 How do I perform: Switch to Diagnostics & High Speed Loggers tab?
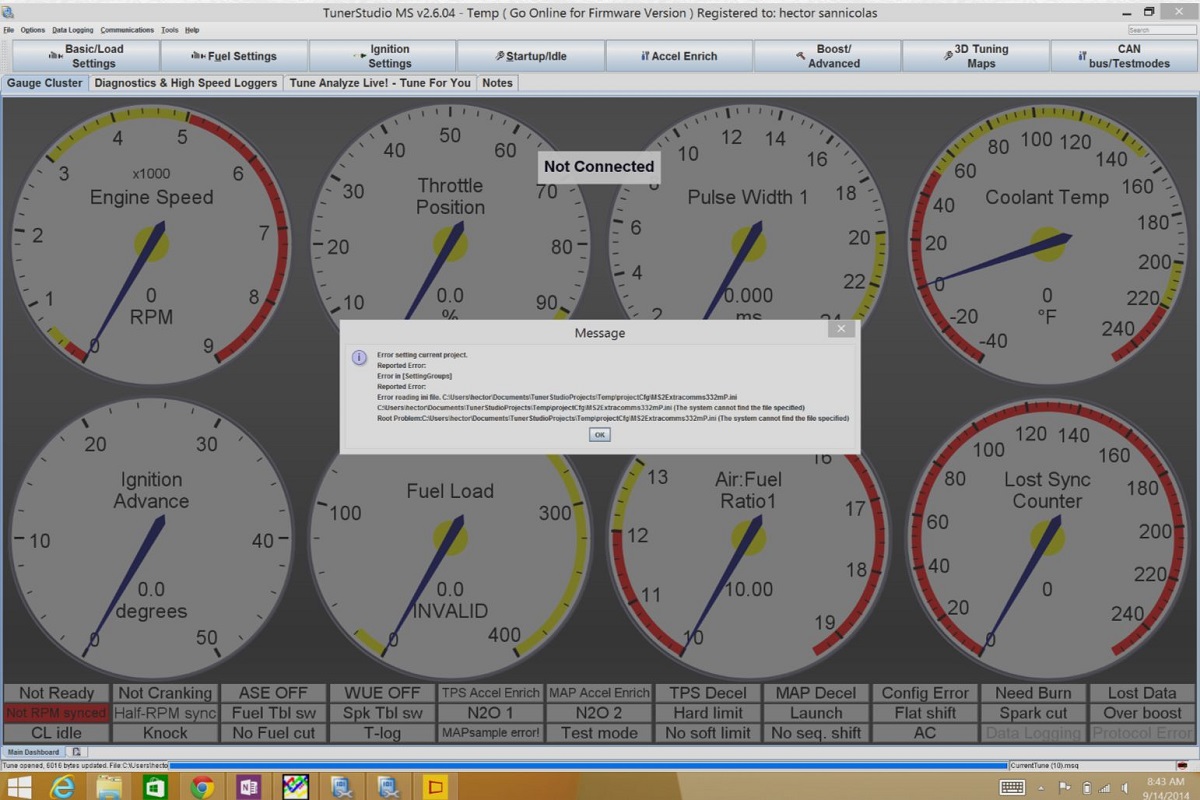tap(186, 83)
